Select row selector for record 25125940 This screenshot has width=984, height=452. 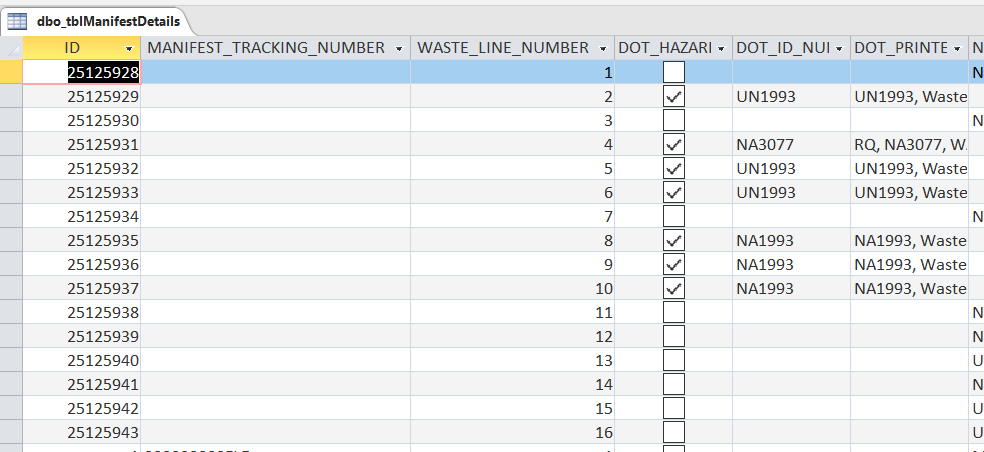point(11,360)
